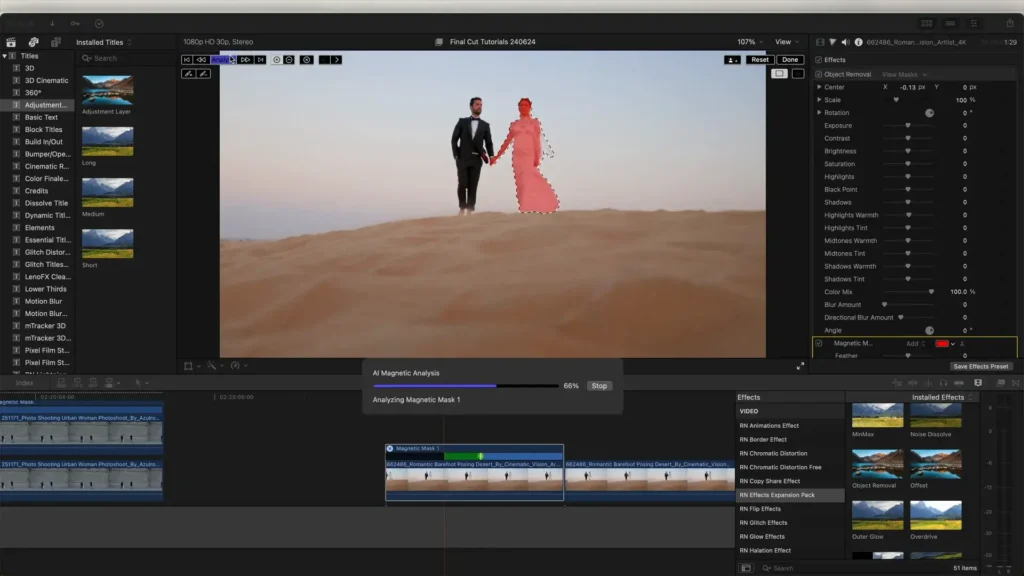Select RN Halation Effect category
The height and width of the screenshot is (576, 1024).
click(765, 551)
